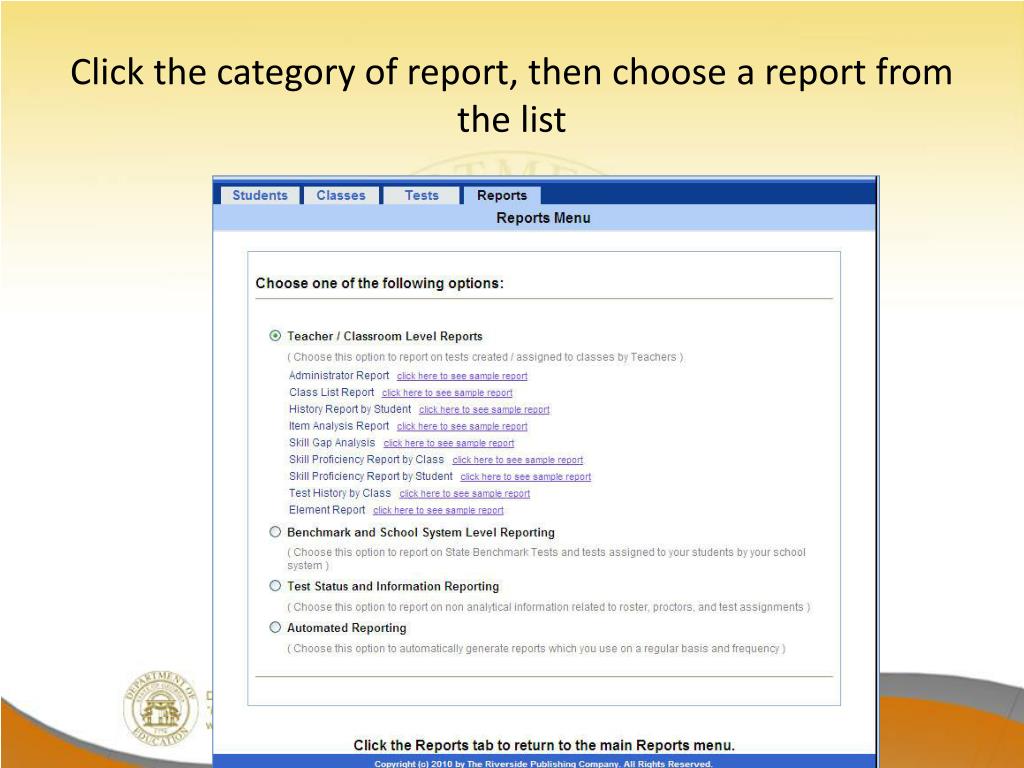View sample report link for Element Report
1024x768 pixels.
[x=438, y=511]
